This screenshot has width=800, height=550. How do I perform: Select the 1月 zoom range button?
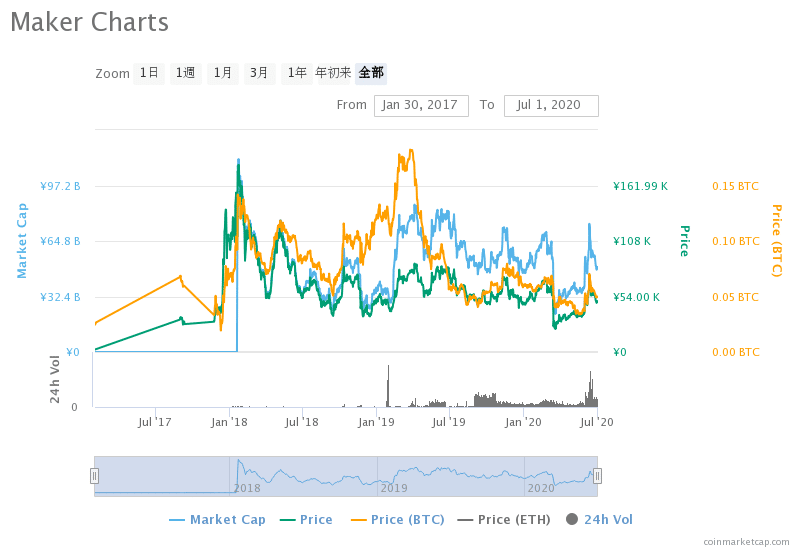tap(223, 73)
